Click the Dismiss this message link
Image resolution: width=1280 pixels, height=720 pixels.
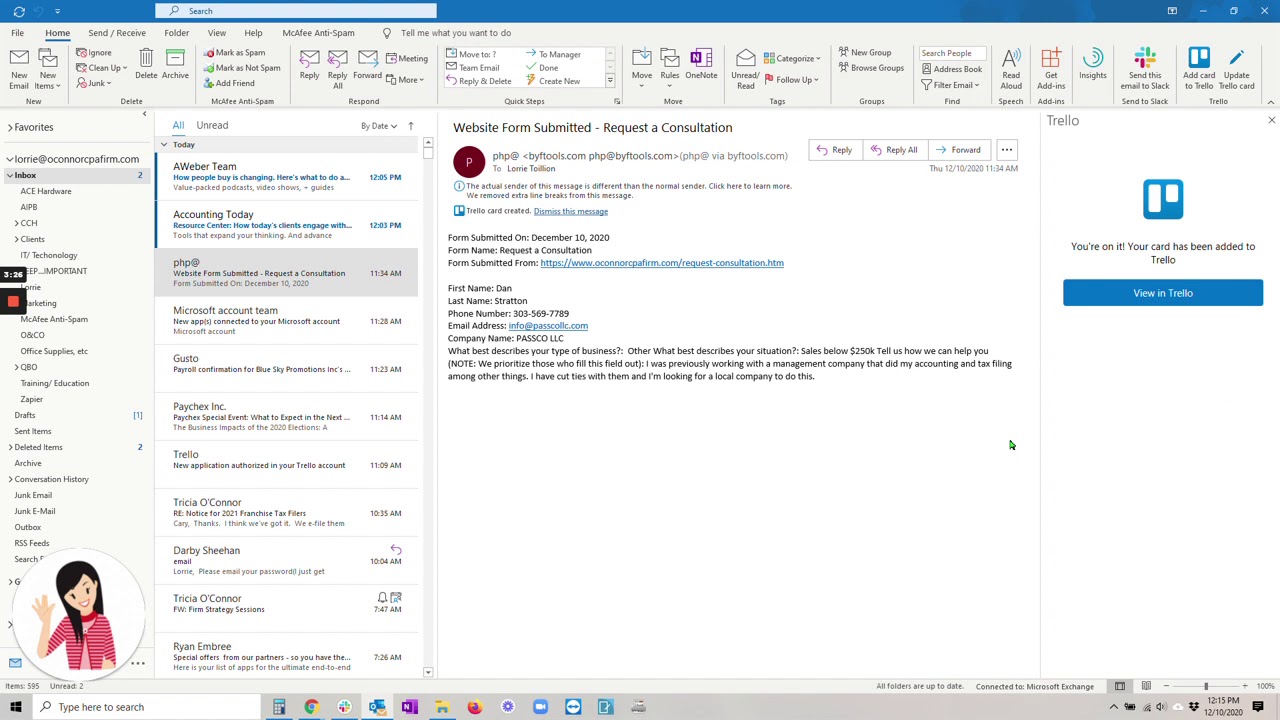coord(571,211)
